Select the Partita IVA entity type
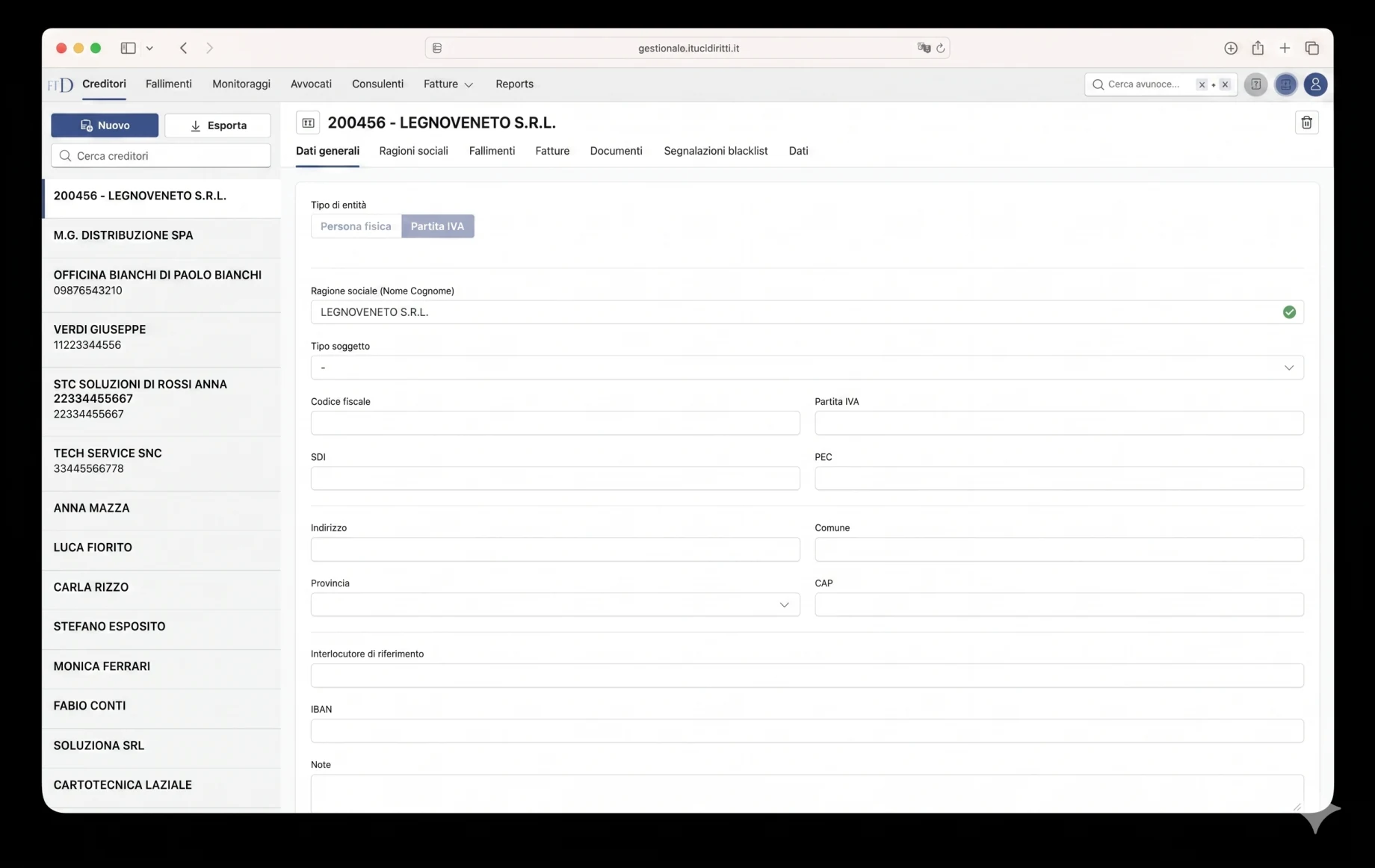1375x868 pixels. tap(437, 226)
